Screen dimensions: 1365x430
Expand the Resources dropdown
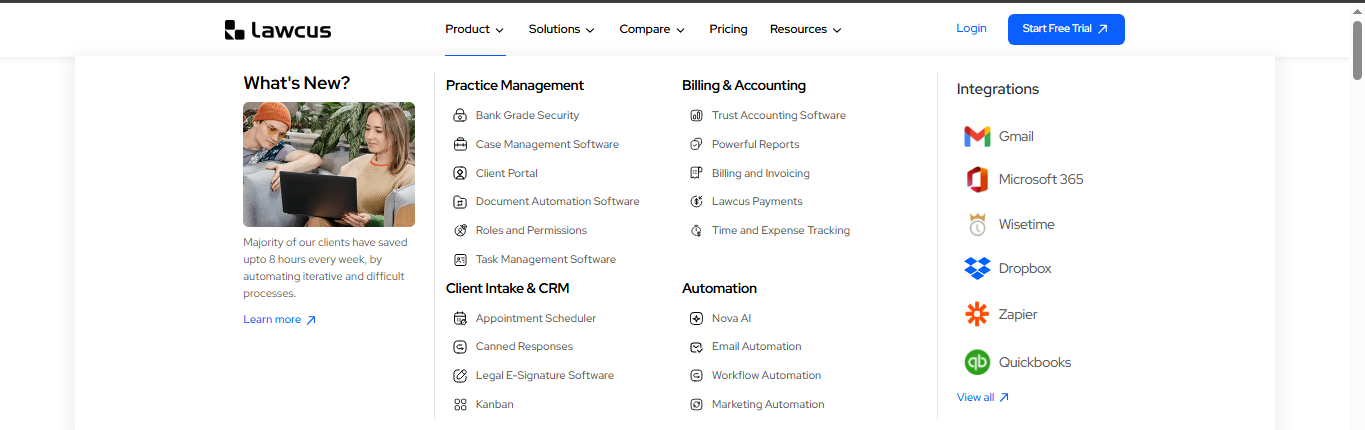(x=805, y=30)
